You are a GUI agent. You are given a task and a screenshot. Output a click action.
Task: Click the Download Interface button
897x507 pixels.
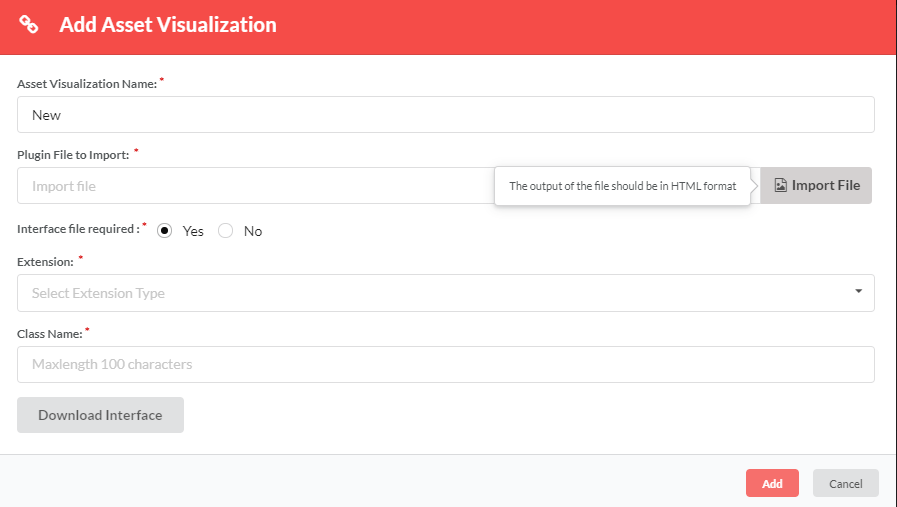coord(100,415)
